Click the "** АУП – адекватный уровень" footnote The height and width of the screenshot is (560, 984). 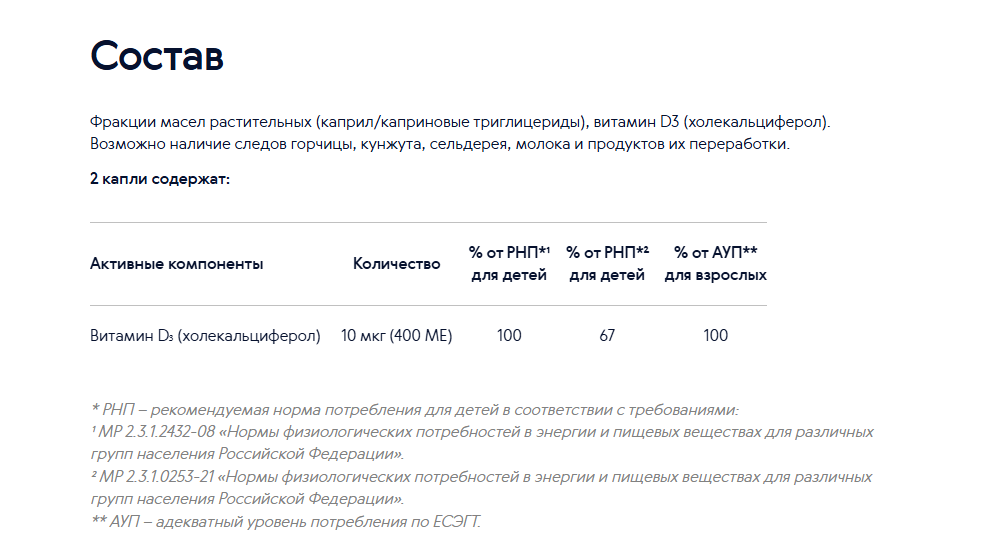[x=286, y=522]
